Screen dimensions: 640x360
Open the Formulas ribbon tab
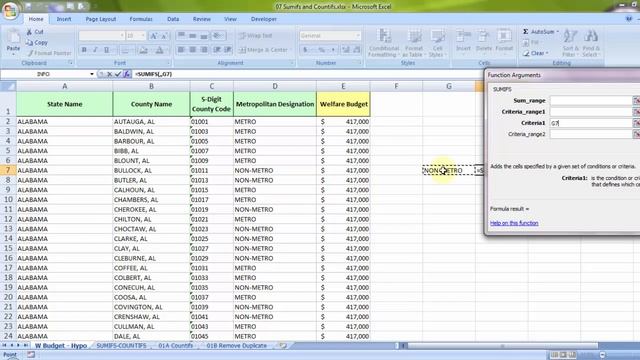[x=141, y=19]
